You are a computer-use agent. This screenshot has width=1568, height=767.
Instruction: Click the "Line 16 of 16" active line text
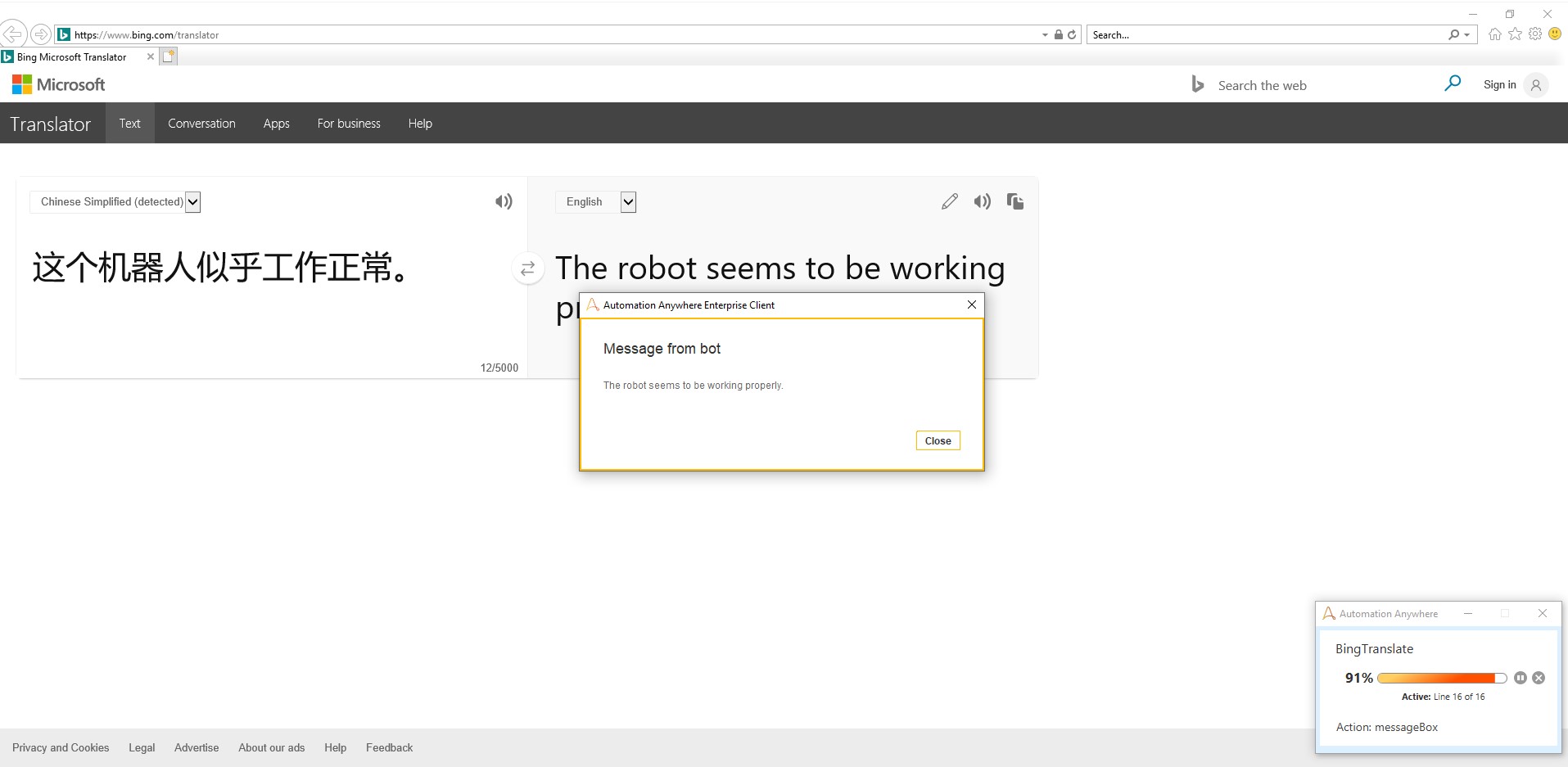1459,697
